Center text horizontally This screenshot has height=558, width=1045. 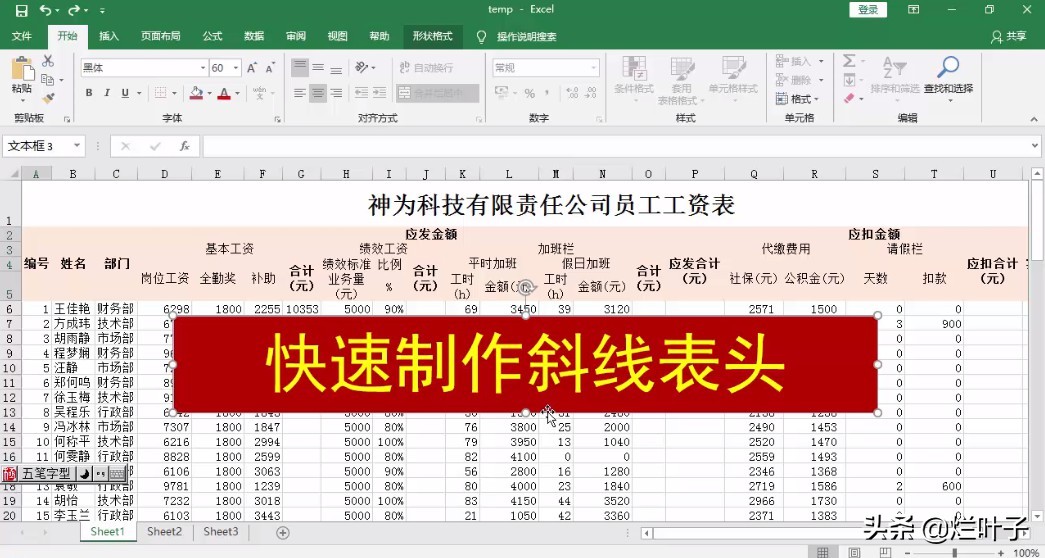[x=318, y=93]
